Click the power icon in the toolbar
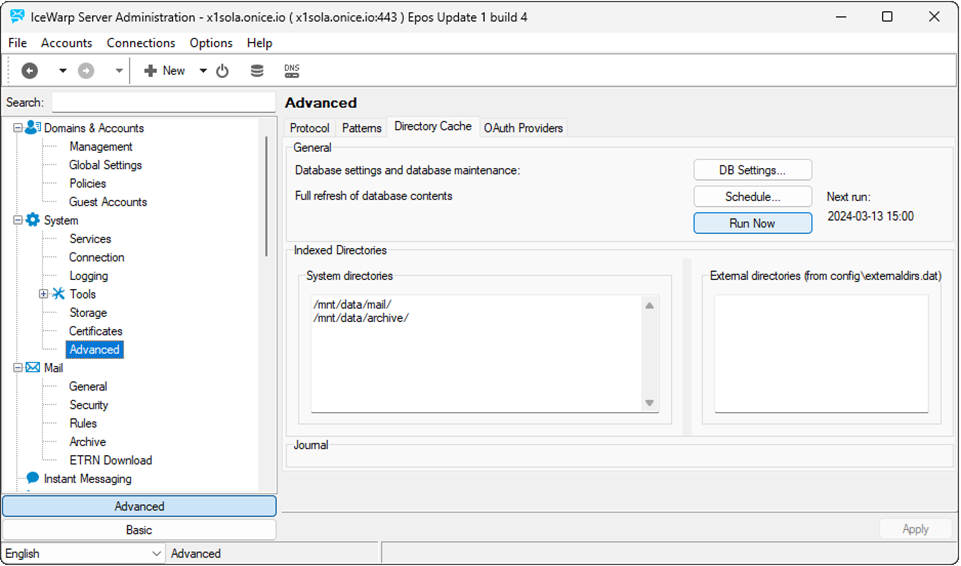Screen dimensions: 961x566 click(222, 71)
